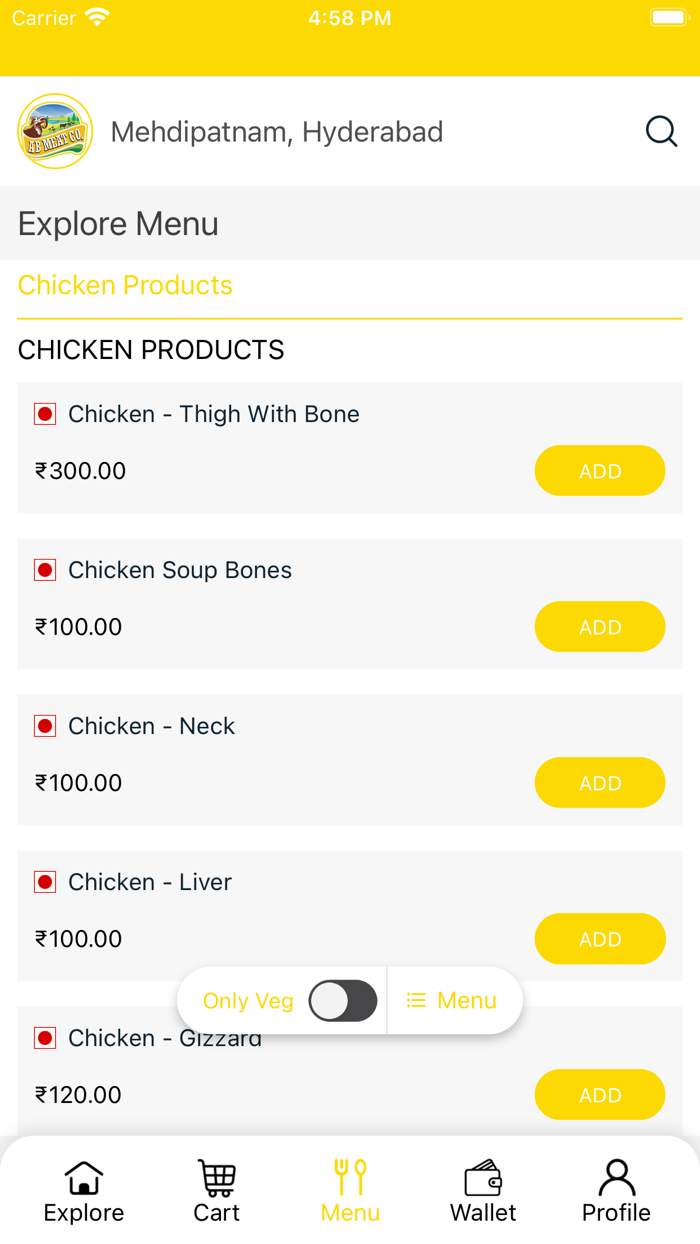
Task: Tap the list icon on the floating Menu button
Action: (416, 1000)
